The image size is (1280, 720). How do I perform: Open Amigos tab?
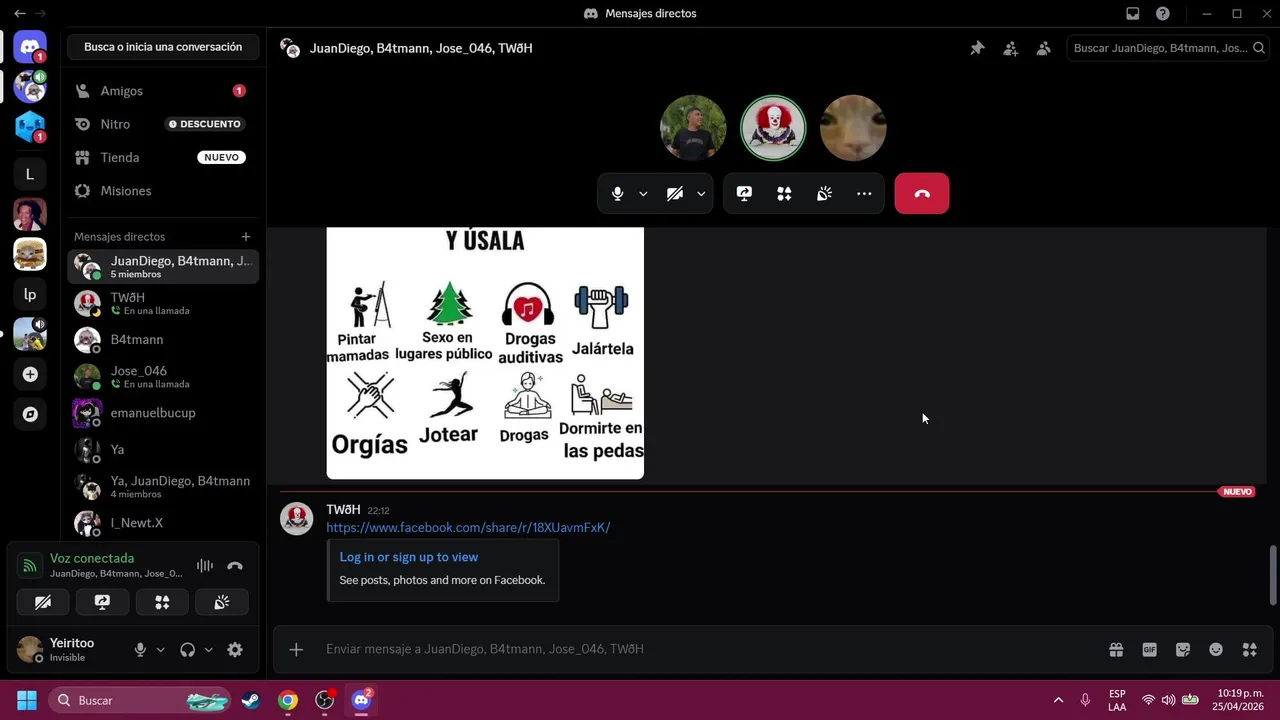click(x=163, y=91)
